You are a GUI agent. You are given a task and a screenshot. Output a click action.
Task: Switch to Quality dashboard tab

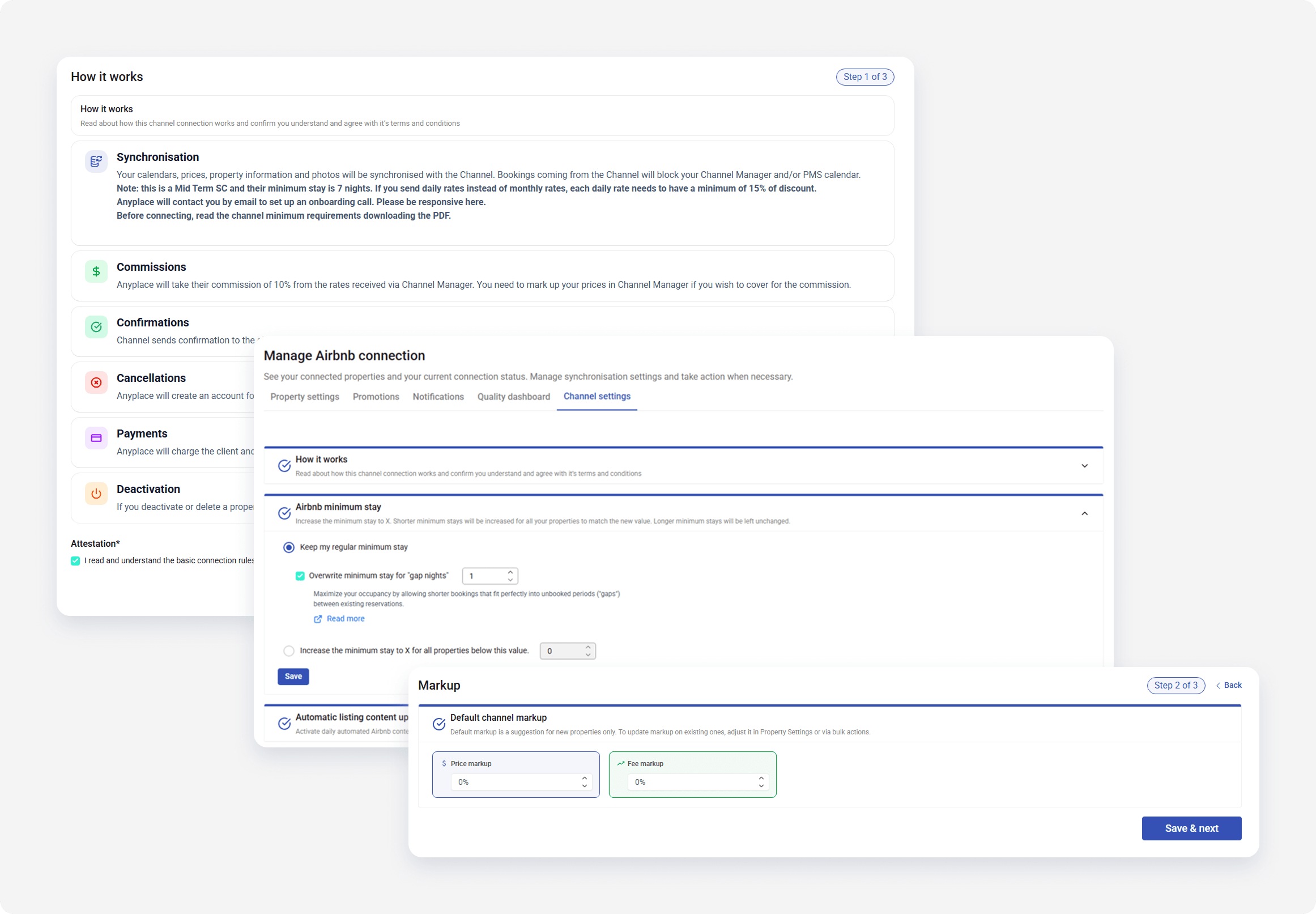[514, 397]
